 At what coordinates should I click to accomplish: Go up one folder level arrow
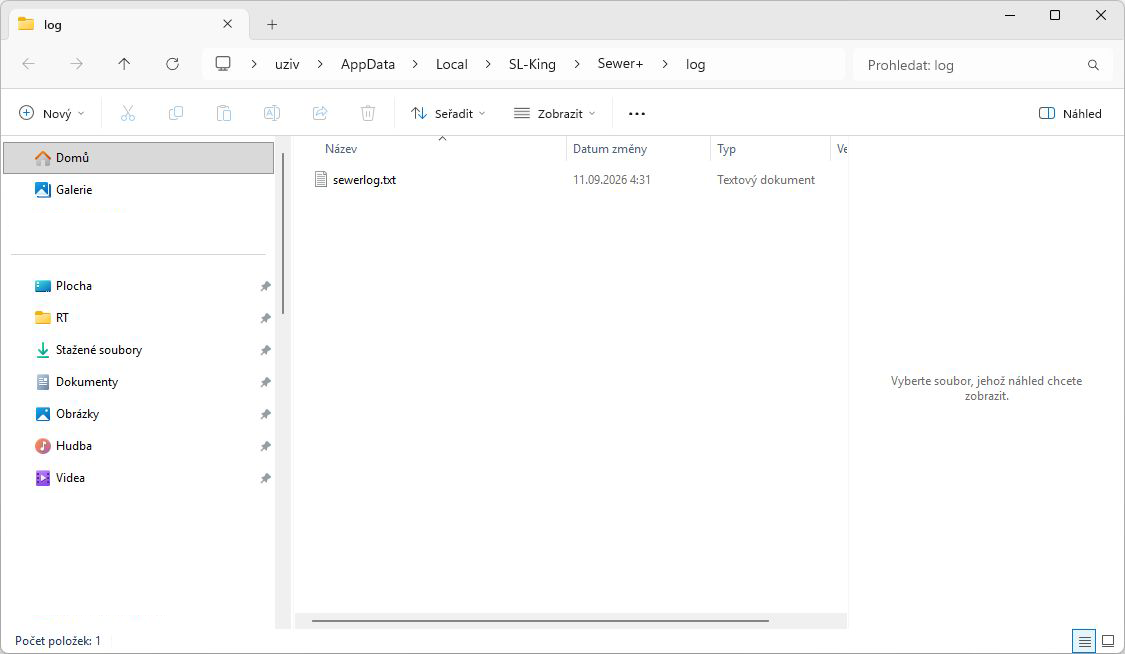click(124, 64)
